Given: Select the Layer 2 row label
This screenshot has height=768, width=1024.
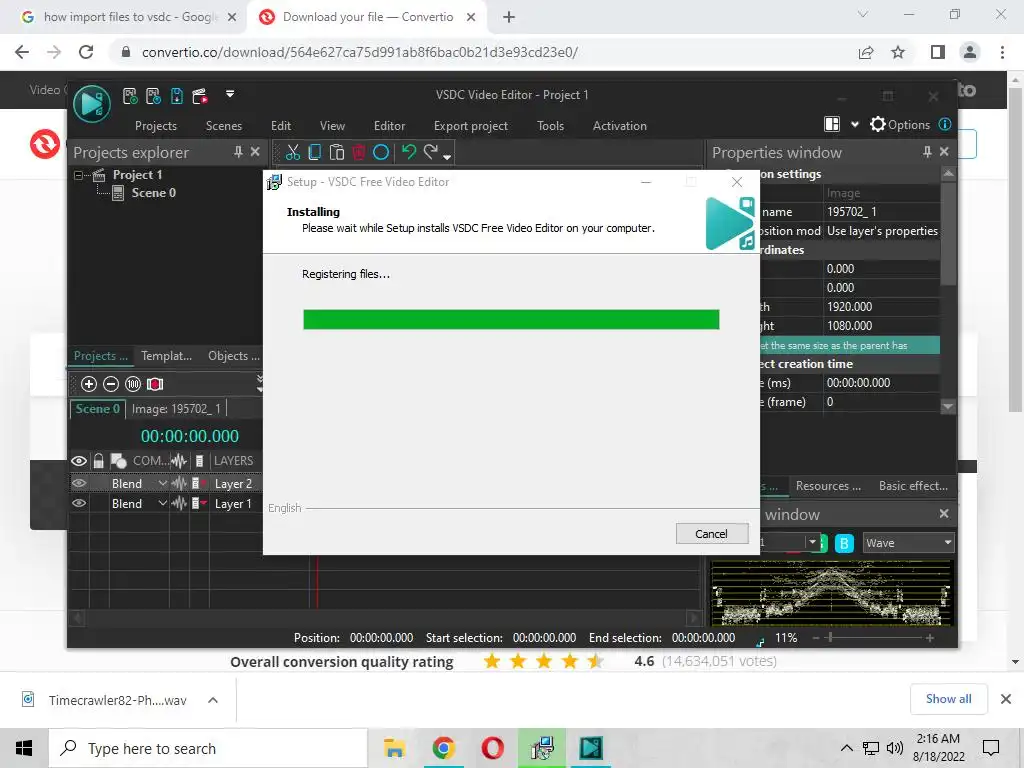Looking at the screenshot, I should pos(233,484).
